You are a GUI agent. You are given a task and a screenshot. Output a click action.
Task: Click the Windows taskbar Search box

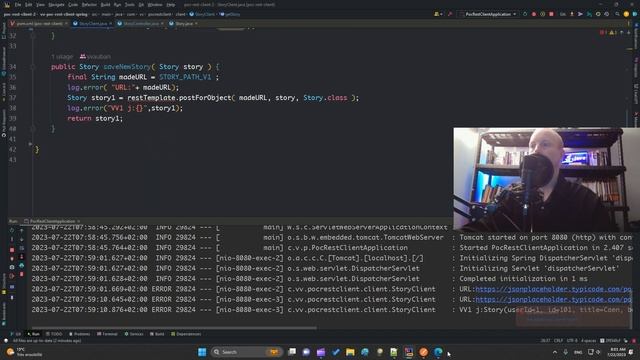pos(247,352)
